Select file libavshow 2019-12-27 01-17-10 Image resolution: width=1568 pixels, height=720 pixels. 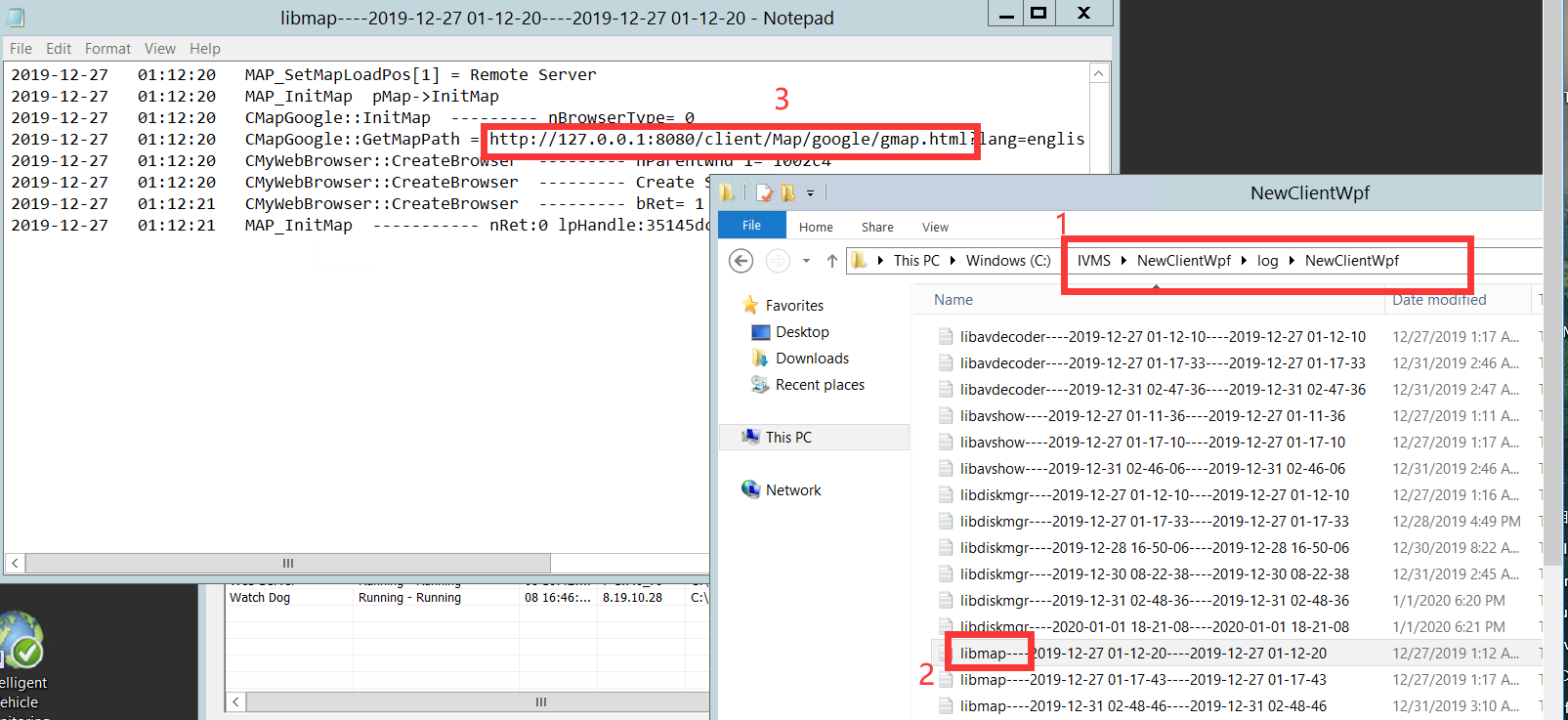(x=1152, y=443)
